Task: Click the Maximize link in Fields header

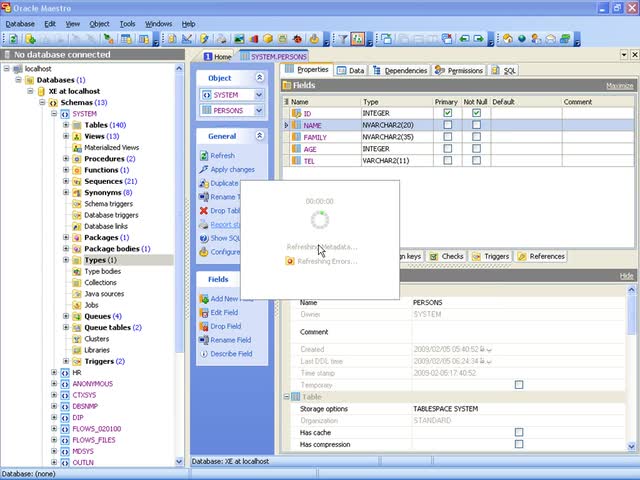Action: tap(620, 85)
